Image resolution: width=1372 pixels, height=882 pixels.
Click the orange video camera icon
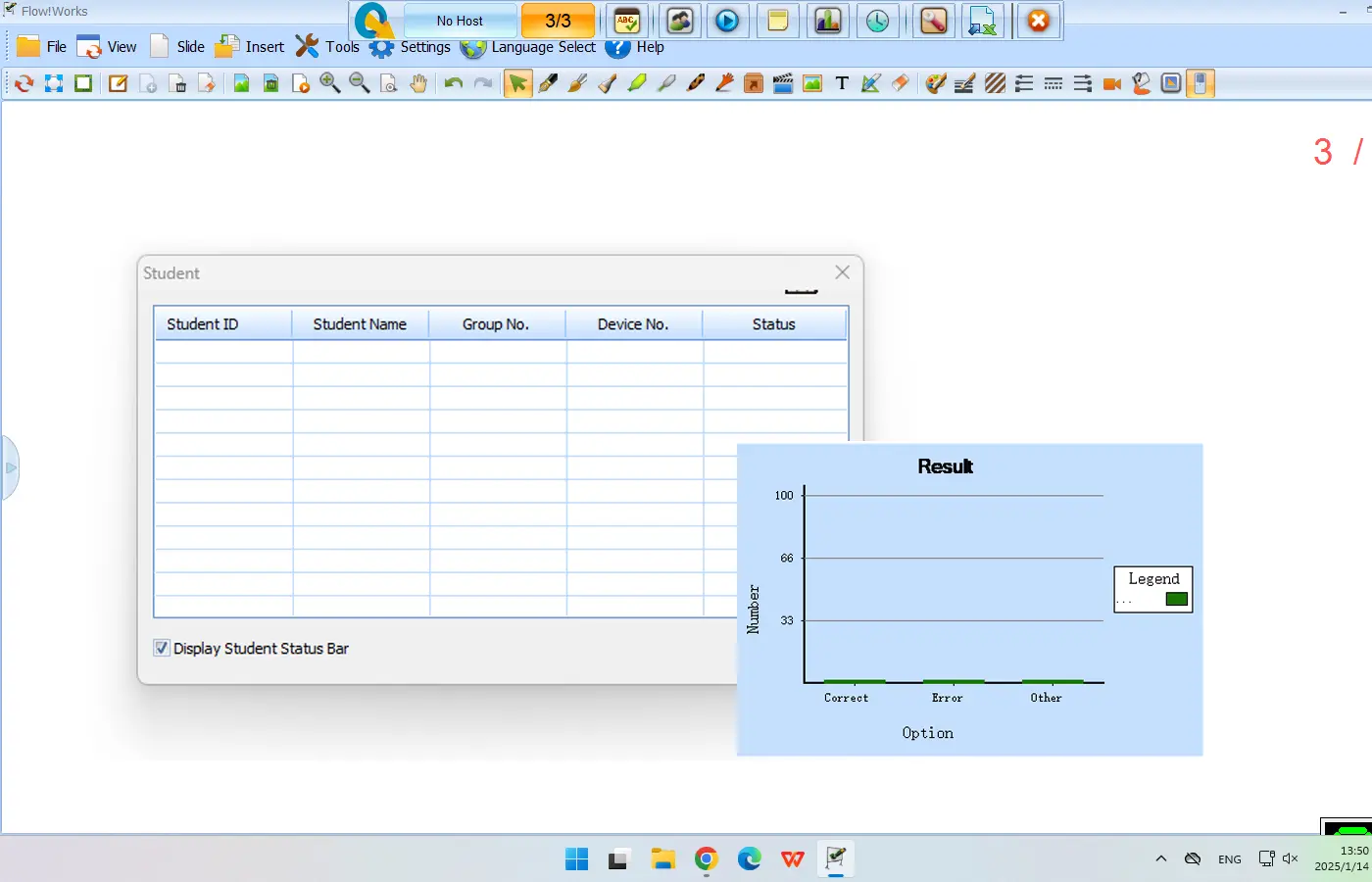tap(1112, 83)
